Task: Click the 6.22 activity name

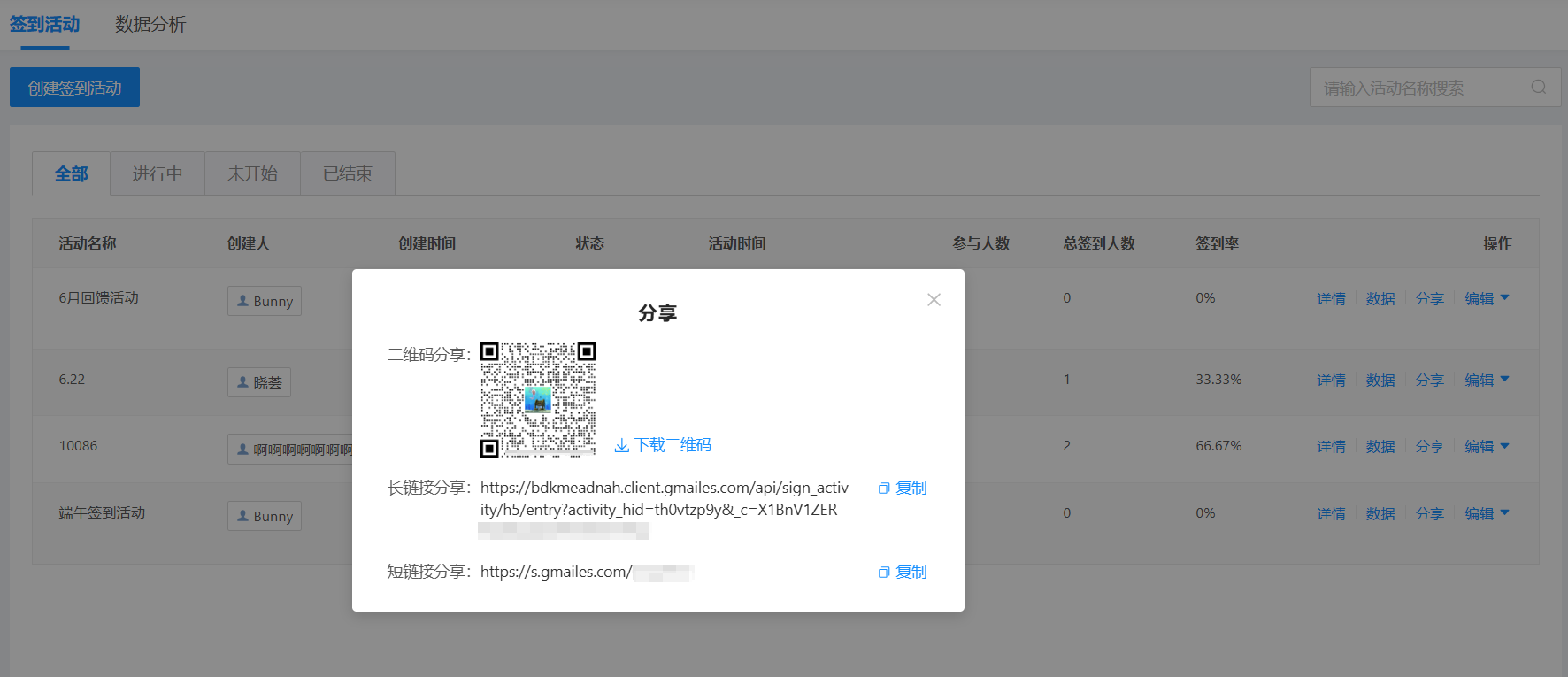Action: (x=72, y=380)
